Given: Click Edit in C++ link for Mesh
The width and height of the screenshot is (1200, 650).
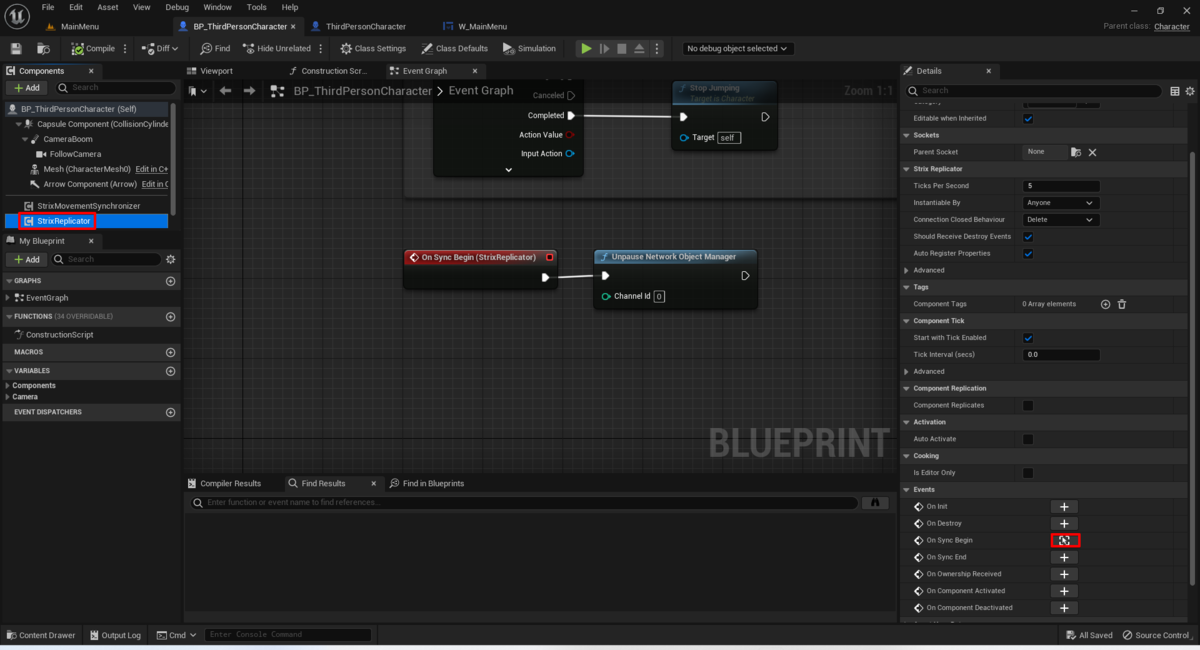Looking at the screenshot, I should pos(151,169).
